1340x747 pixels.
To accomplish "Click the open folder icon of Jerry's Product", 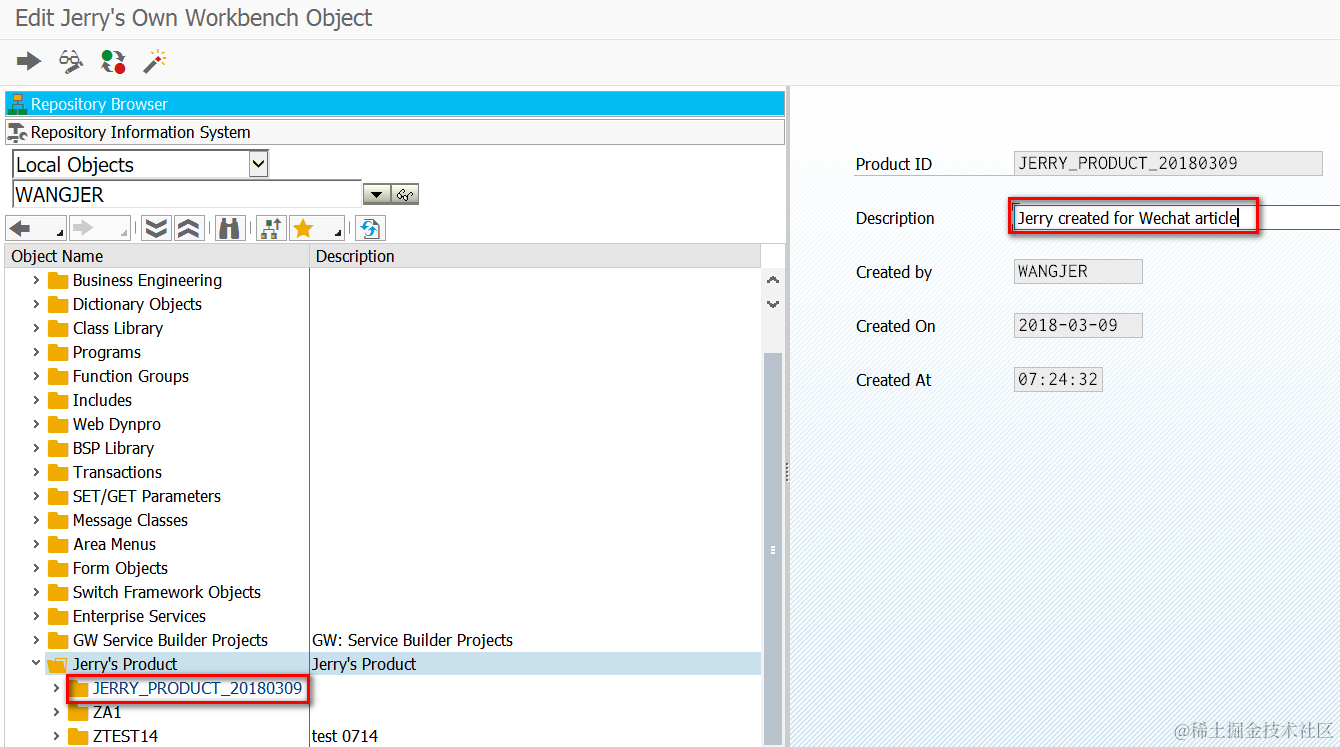I will click(58, 664).
